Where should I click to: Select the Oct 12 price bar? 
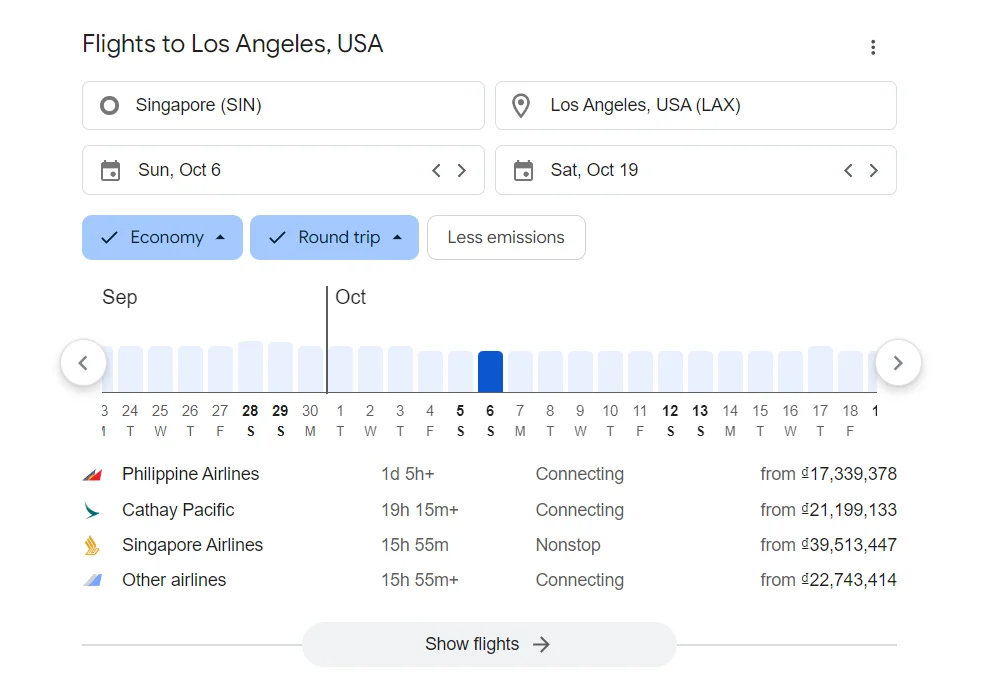[670, 372]
